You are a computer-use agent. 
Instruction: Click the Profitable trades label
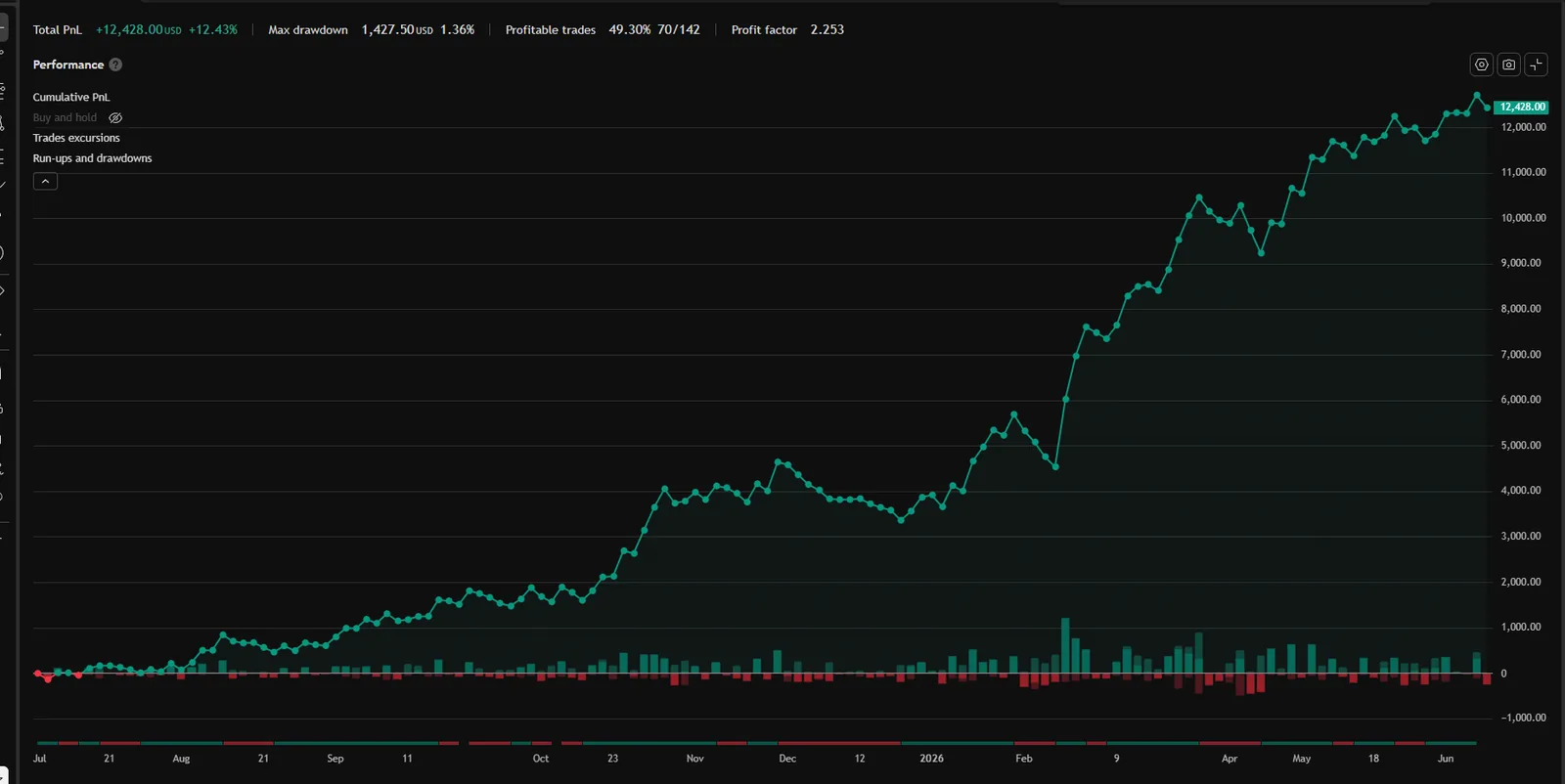[x=551, y=30]
